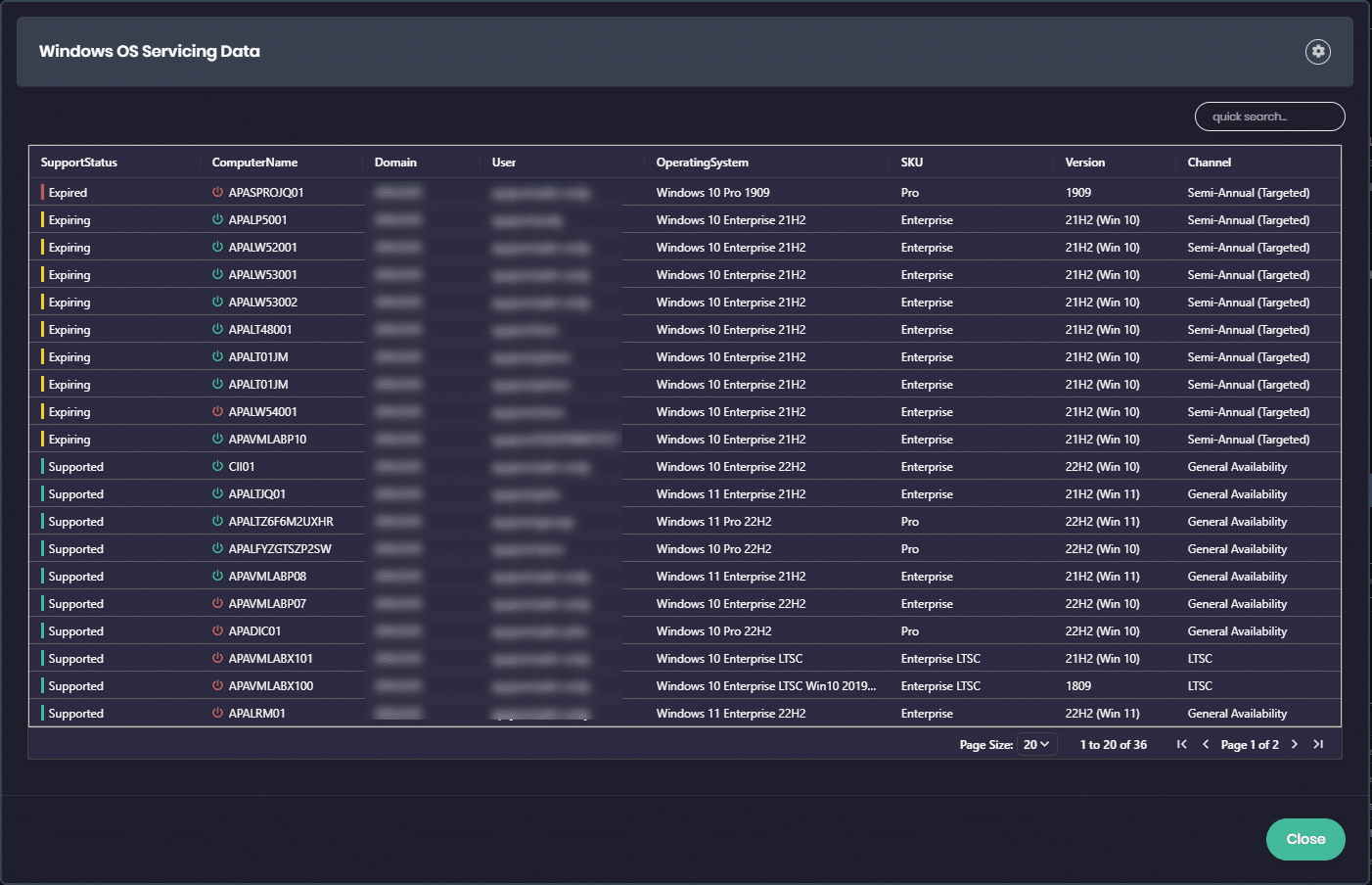Image resolution: width=1372 pixels, height=885 pixels.
Task: Sort table by the Version column header
Action: click(x=1084, y=163)
